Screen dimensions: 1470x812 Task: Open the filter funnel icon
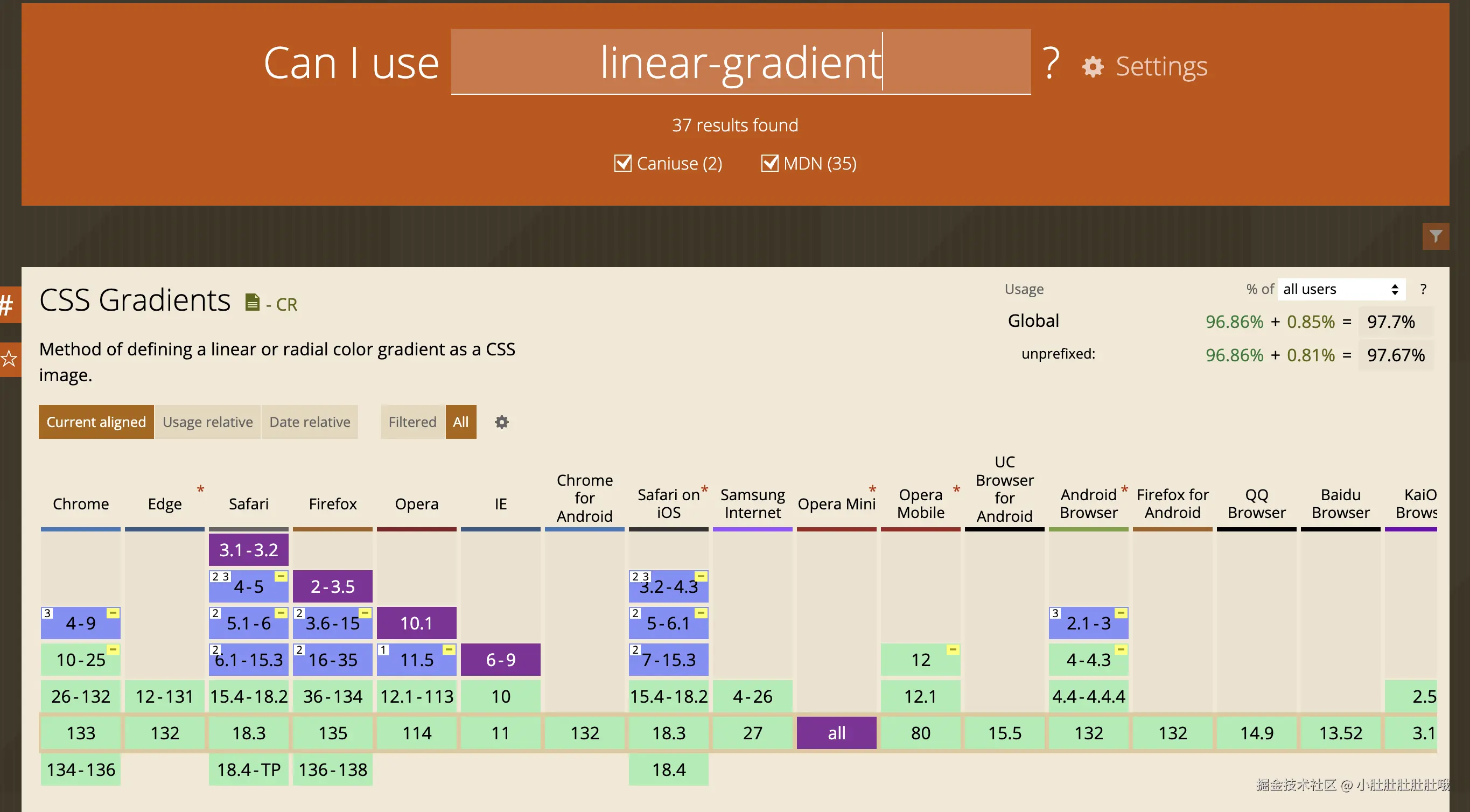coord(1435,236)
